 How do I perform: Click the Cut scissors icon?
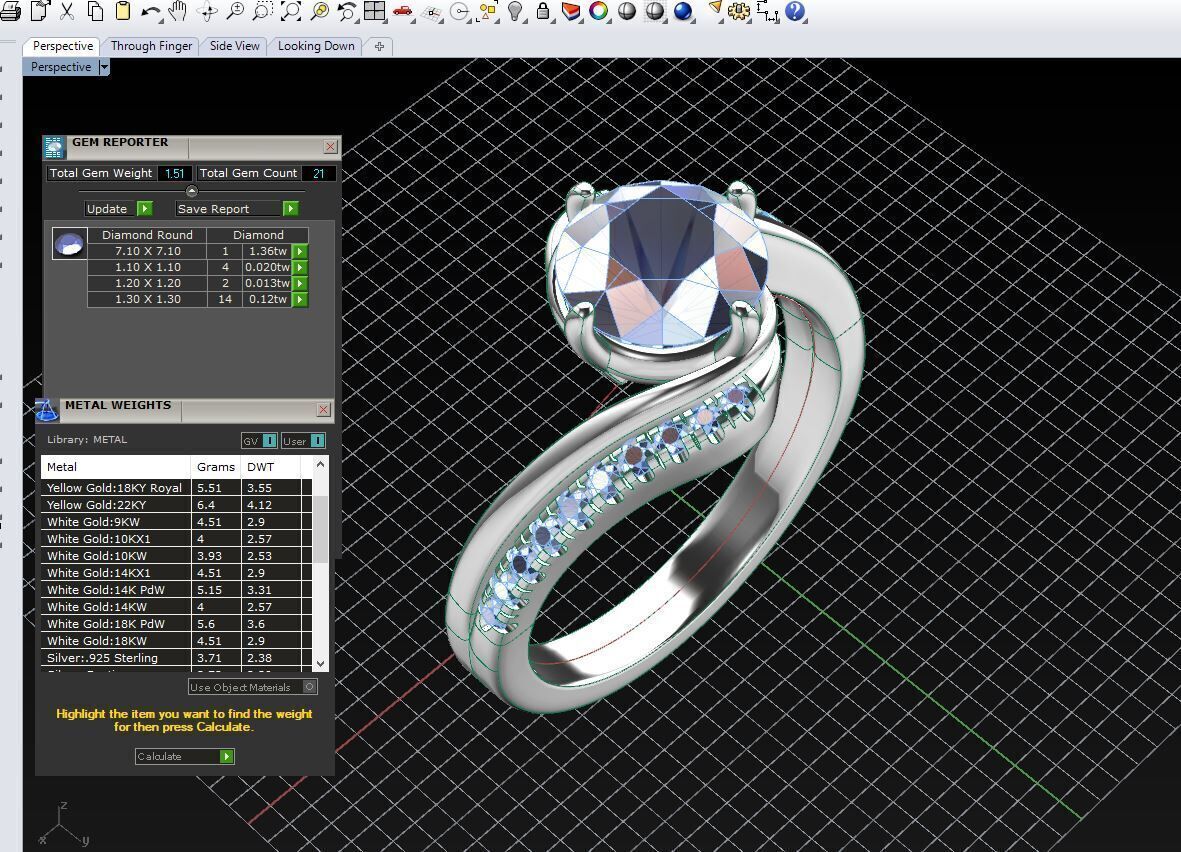coord(67,11)
